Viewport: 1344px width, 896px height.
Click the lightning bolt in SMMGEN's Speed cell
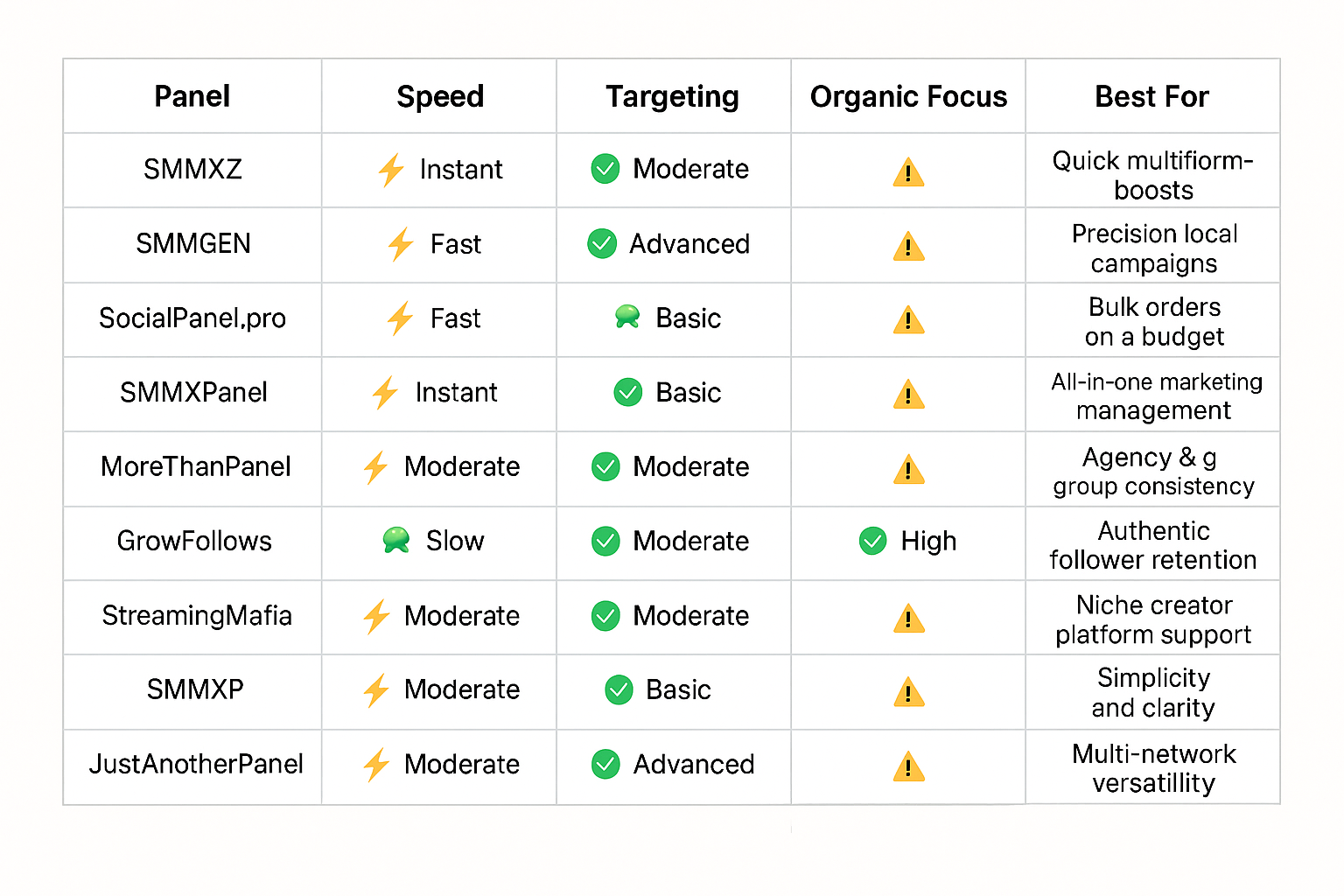[x=401, y=244]
